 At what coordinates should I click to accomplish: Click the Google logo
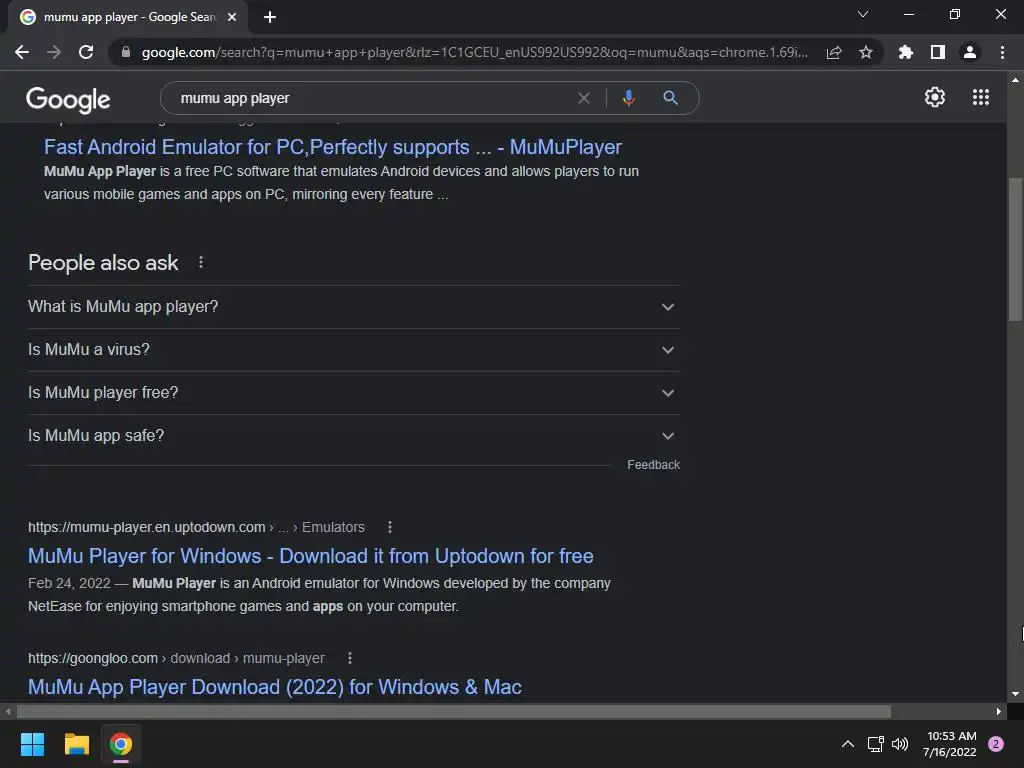(68, 99)
